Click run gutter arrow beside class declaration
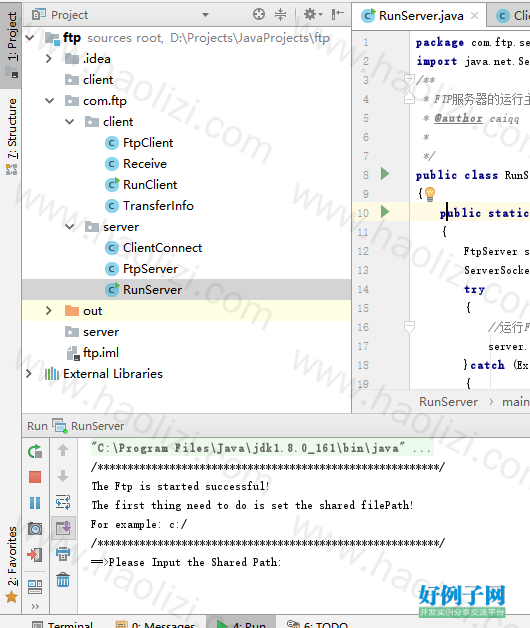Viewport: 530px width, 628px height. tap(385, 174)
